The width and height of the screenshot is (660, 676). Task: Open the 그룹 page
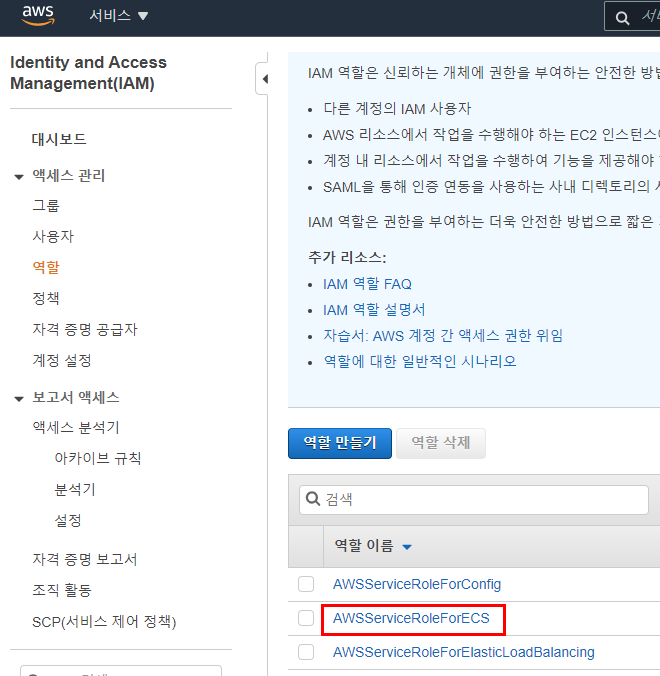point(46,205)
